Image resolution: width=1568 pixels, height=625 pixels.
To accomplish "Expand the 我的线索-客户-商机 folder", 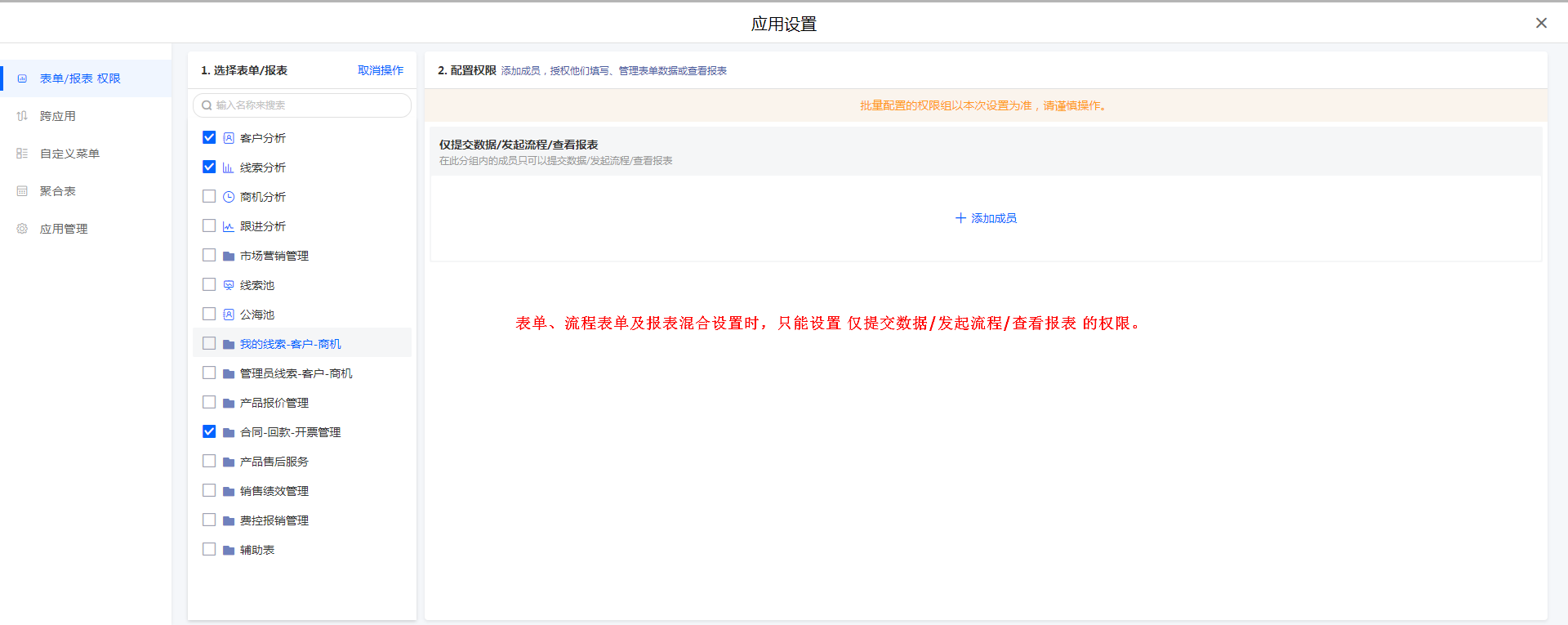I will [290, 344].
